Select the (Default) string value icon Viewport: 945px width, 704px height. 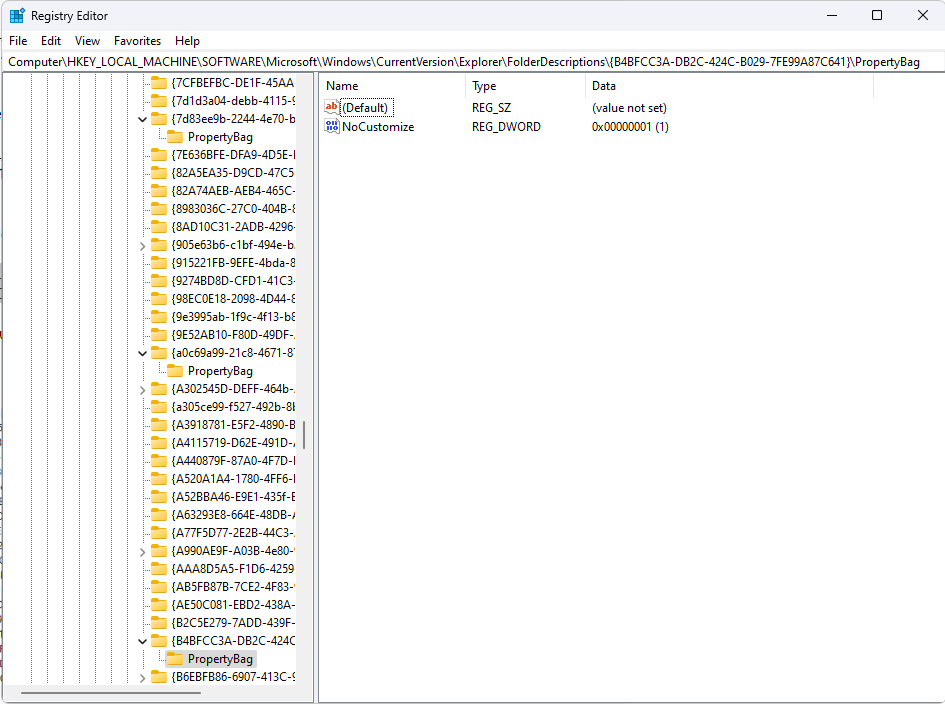pyautogui.click(x=331, y=108)
